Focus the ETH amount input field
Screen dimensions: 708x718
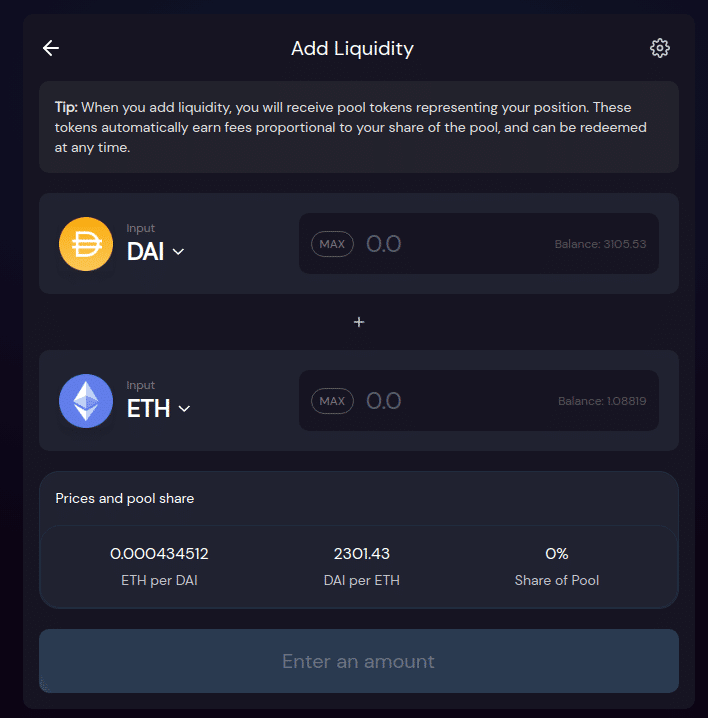click(450, 401)
